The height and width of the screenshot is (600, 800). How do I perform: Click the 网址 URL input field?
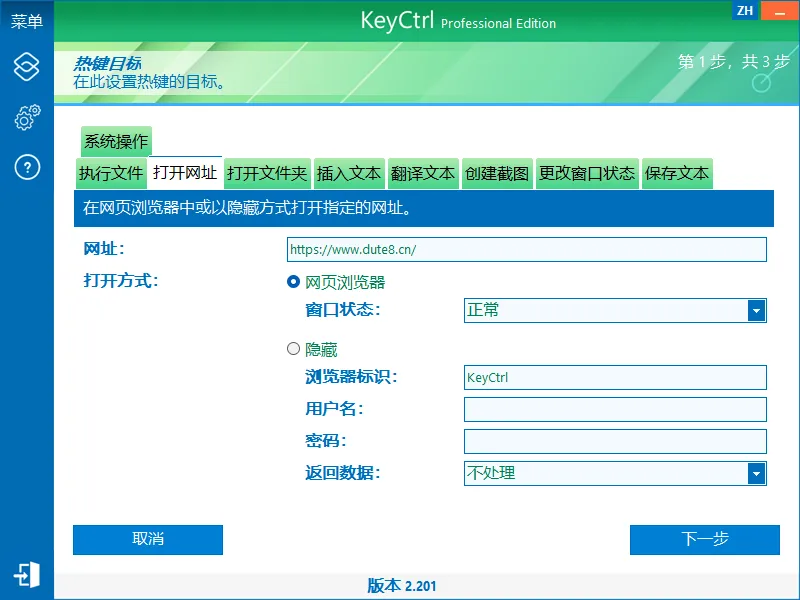pyautogui.click(x=527, y=249)
